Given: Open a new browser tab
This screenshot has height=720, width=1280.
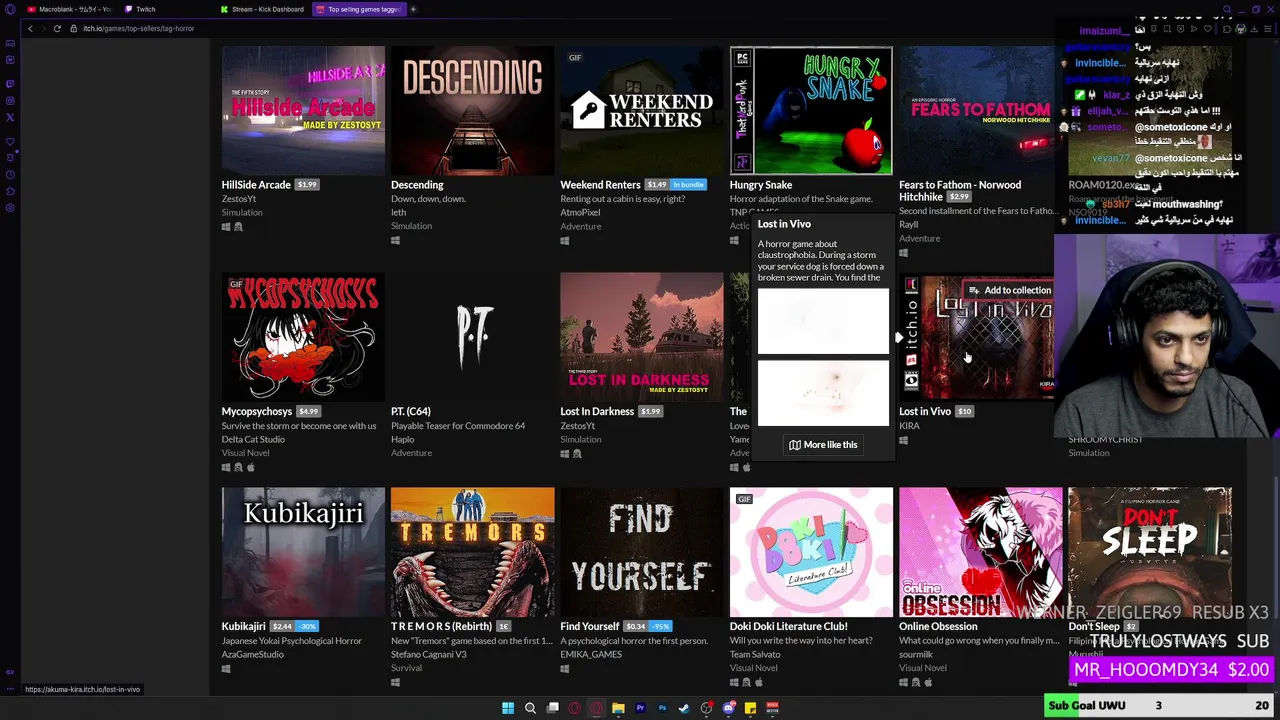Looking at the screenshot, I should (x=413, y=9).
